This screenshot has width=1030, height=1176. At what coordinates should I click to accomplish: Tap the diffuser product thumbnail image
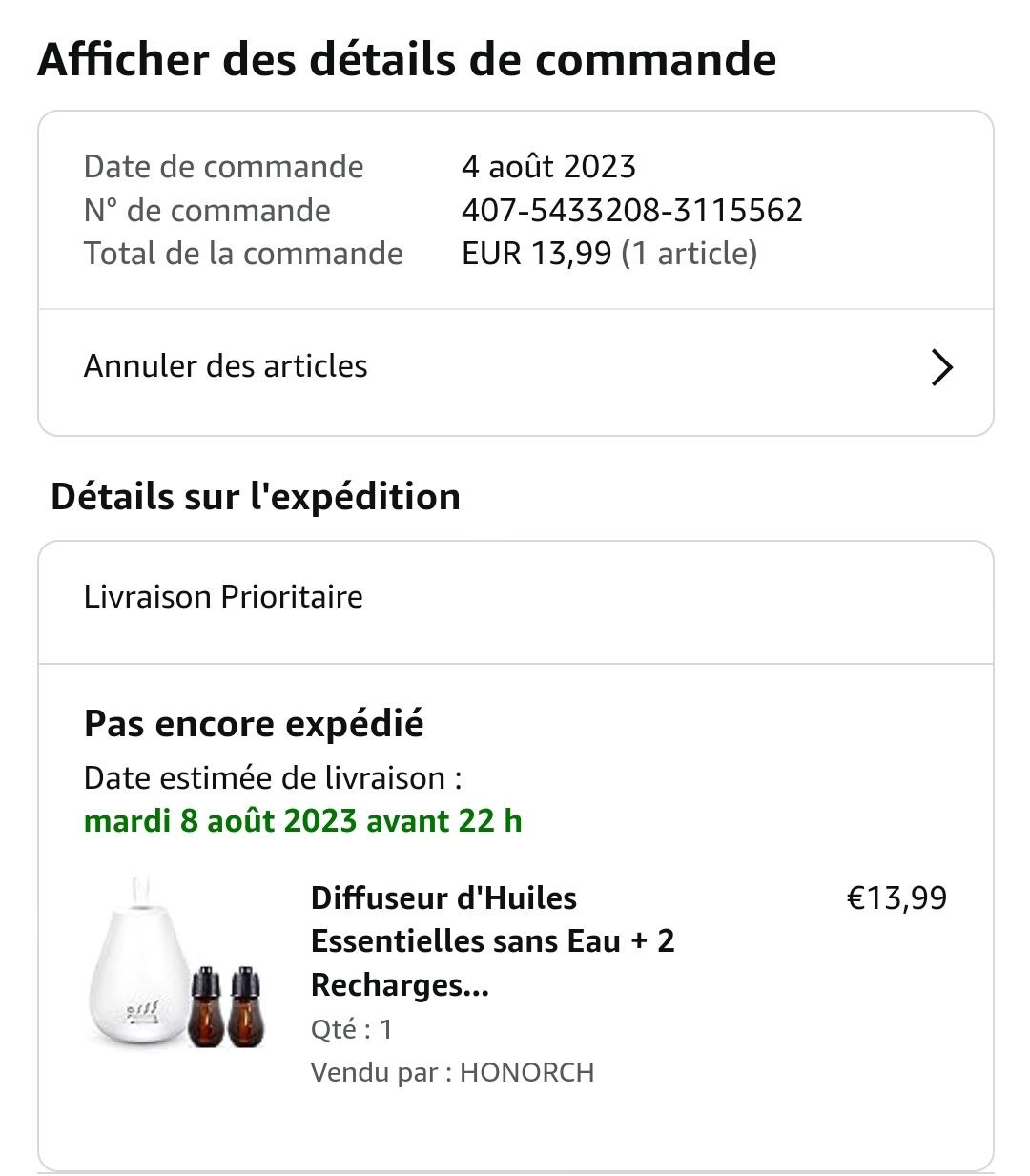click(x=177, y=965)
